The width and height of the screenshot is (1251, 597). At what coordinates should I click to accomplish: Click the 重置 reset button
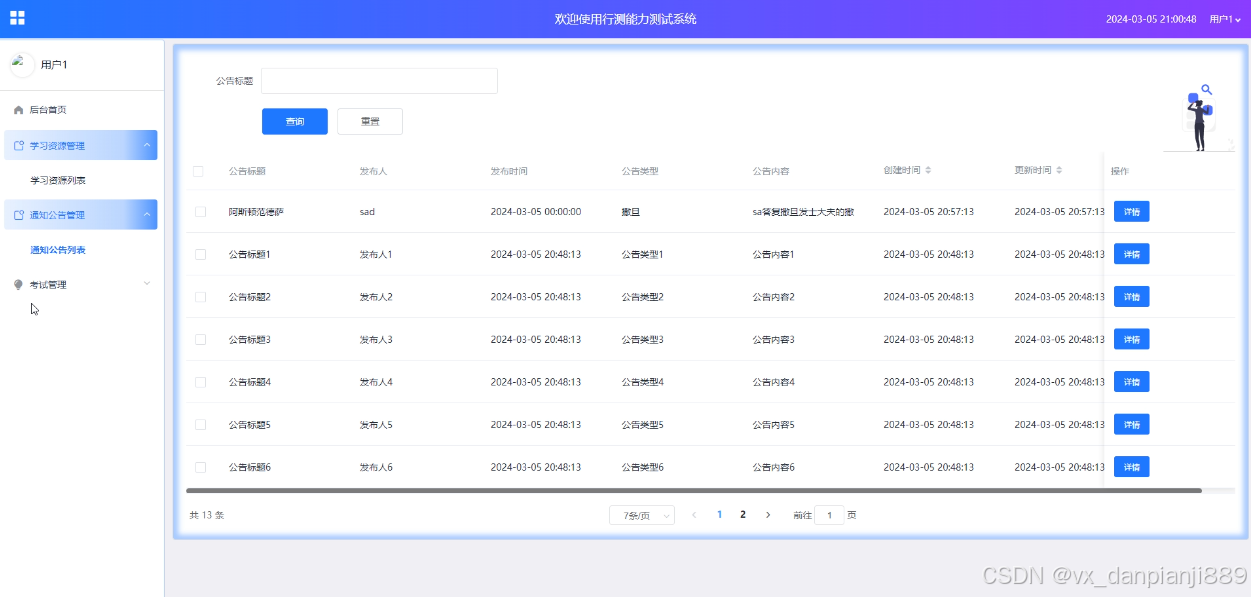click(x=370, y=121)
